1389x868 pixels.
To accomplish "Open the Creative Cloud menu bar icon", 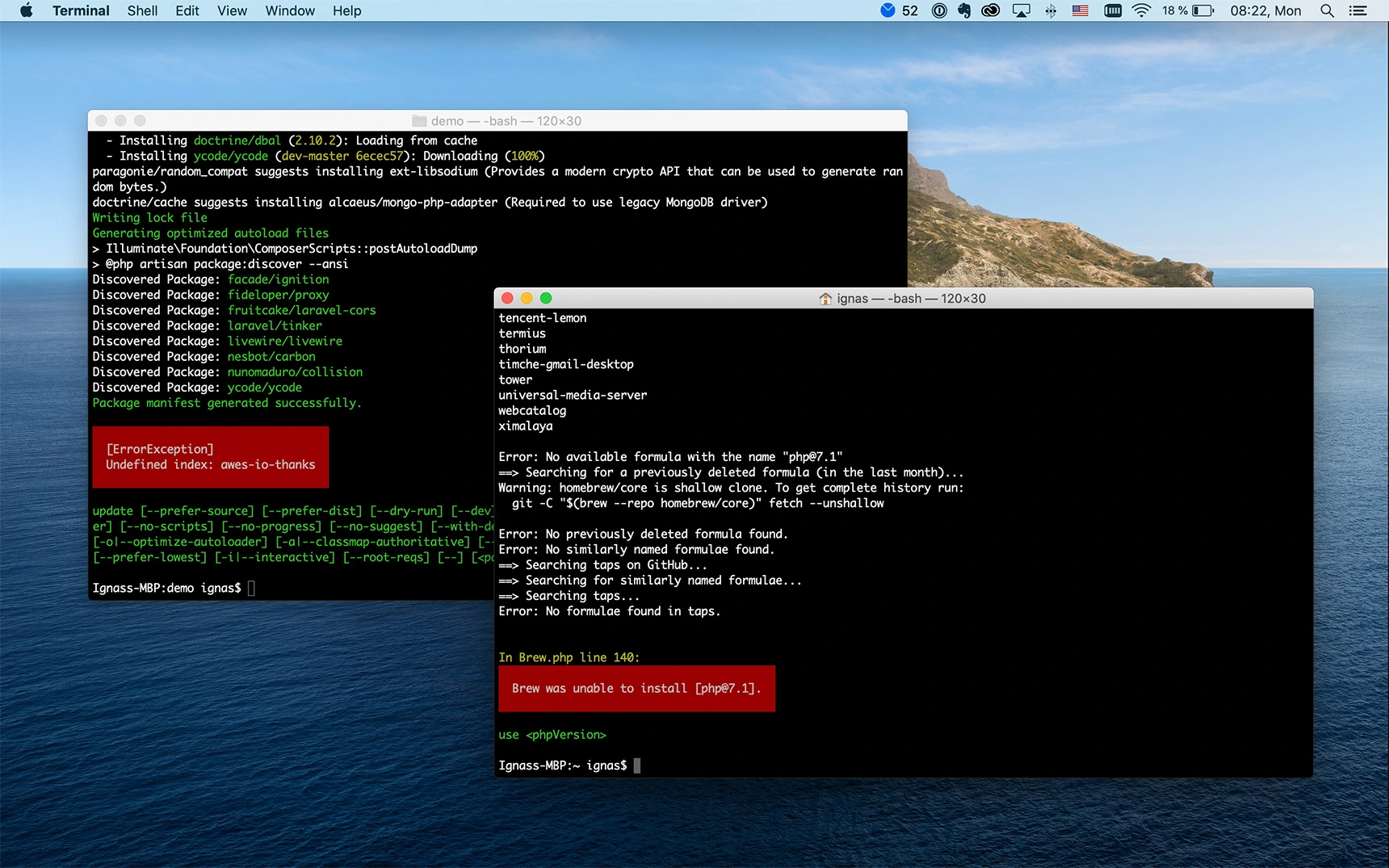I will [991, 10].
